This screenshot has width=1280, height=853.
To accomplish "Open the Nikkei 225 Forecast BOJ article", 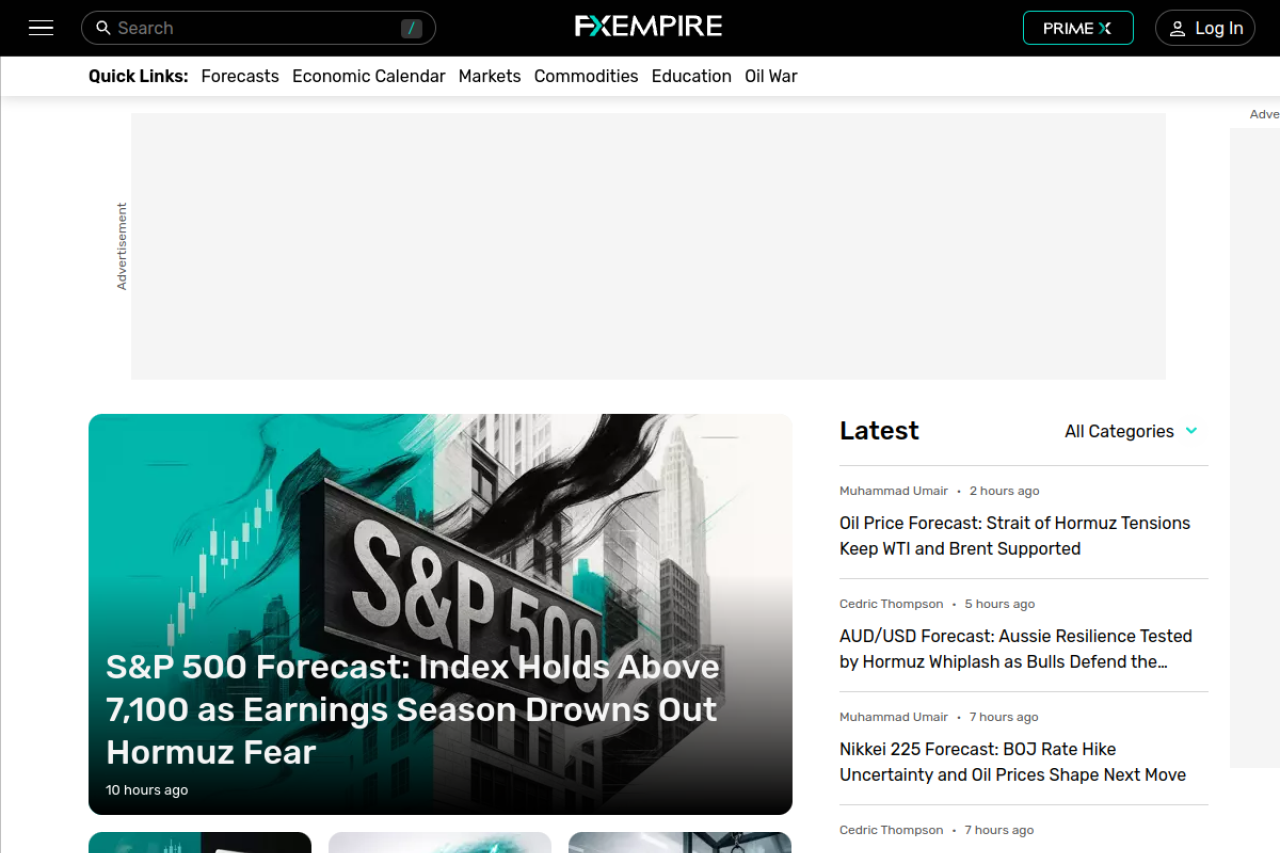I will point(1013,762).
